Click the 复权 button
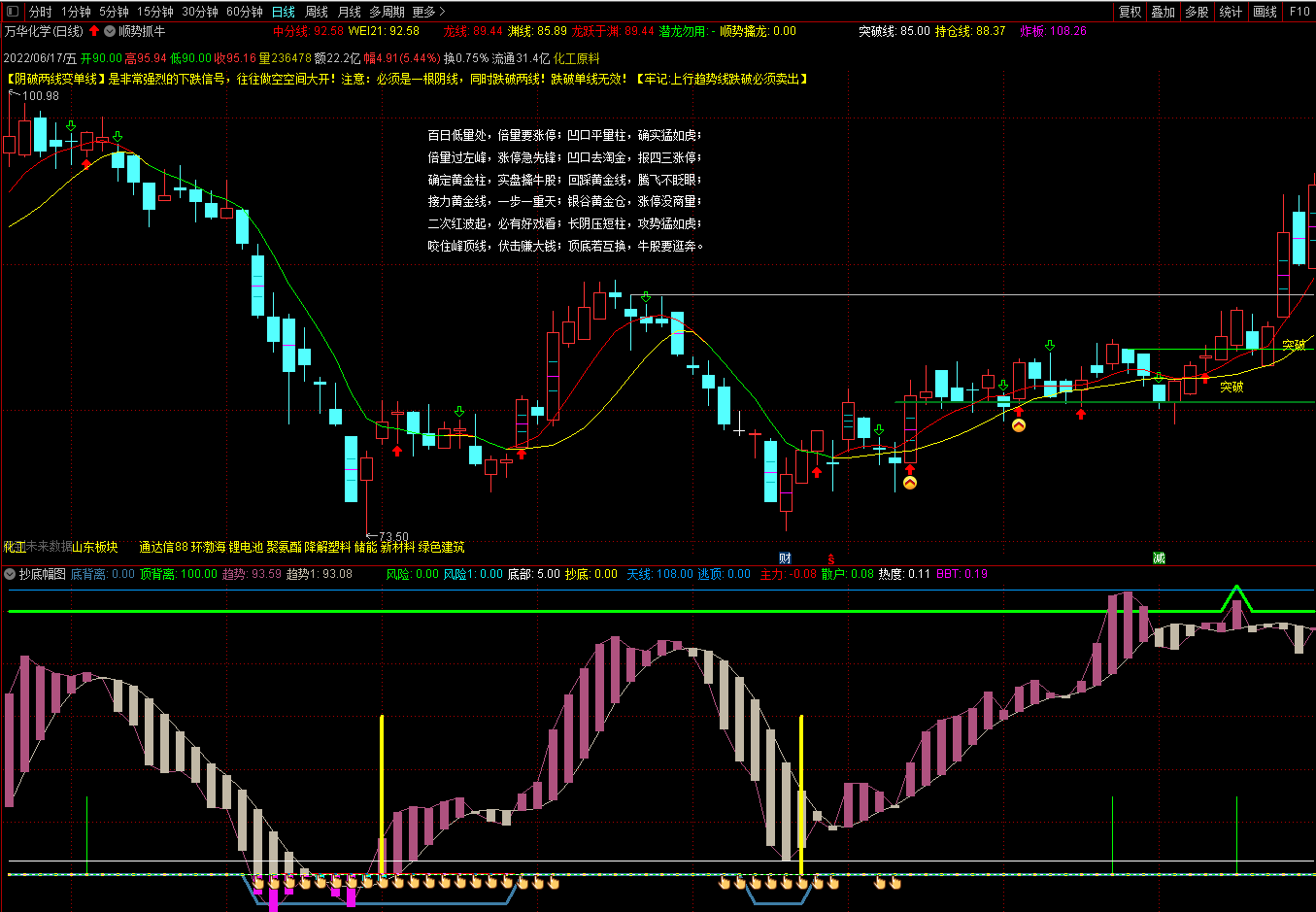1316x912 pixels. point(1130,12)
